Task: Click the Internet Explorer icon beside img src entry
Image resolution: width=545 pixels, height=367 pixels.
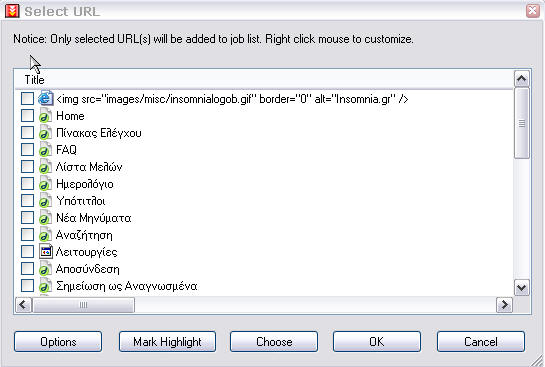Action: coord(46,99)
